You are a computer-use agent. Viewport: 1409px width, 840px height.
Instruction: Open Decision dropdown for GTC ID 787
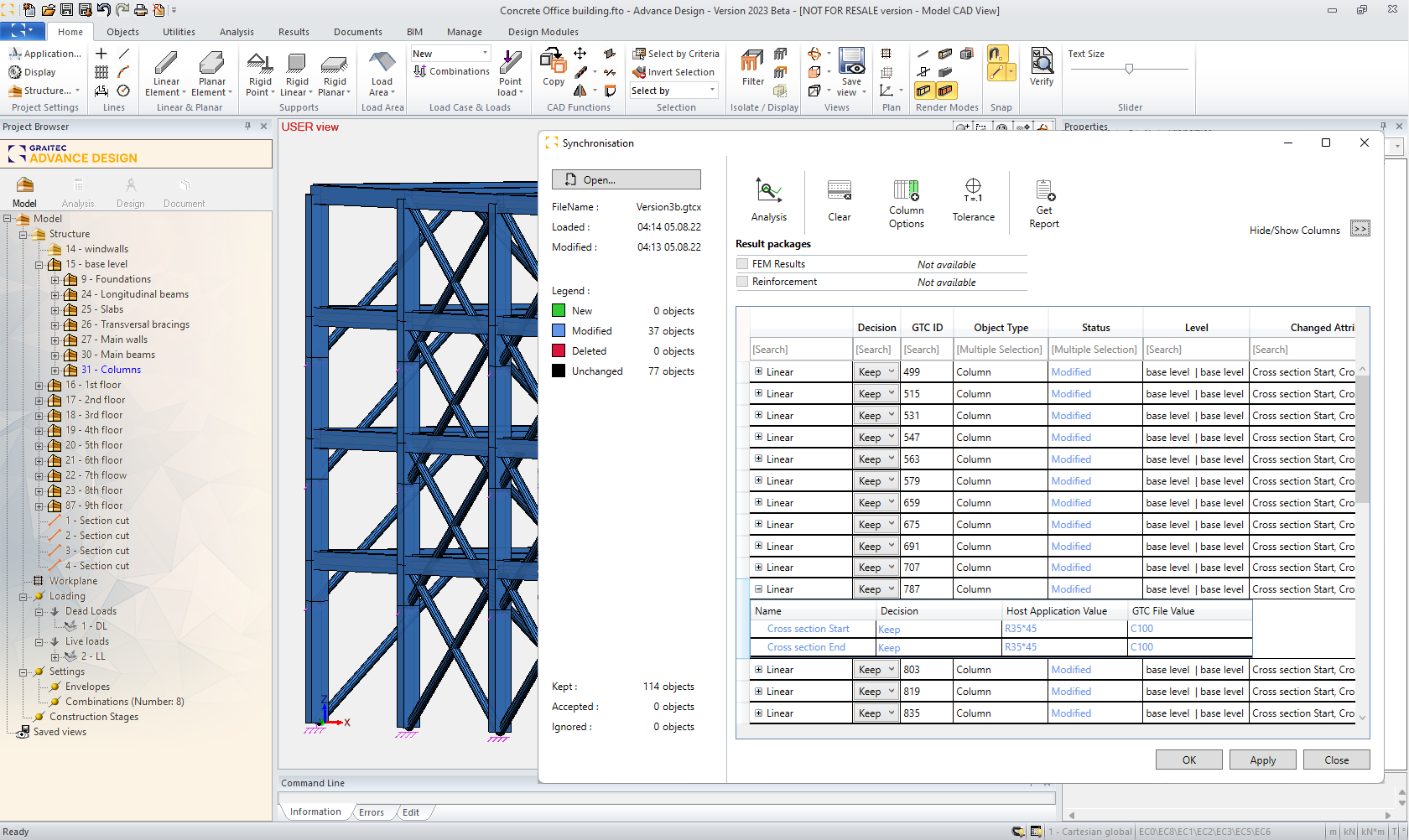[876, 589]
